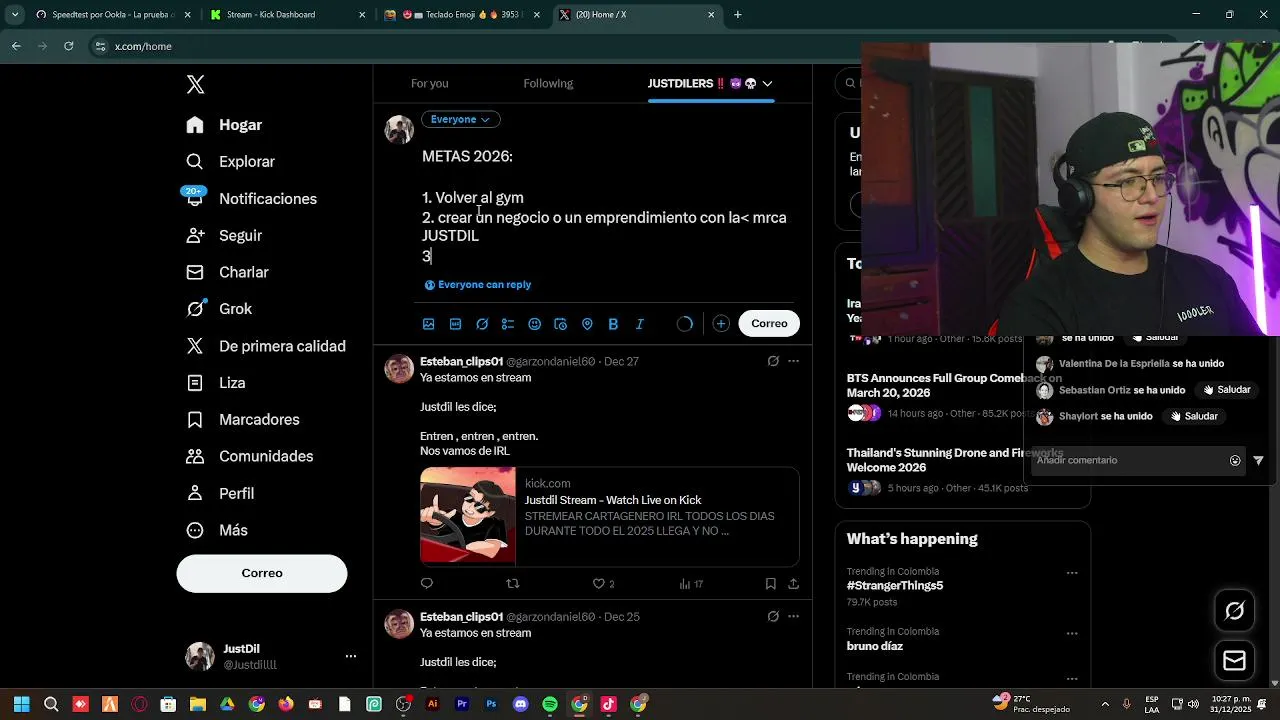Open Spotify from the taskbar
The image size is (1280, 720).
pyautogui.click(x=550, y=704)
